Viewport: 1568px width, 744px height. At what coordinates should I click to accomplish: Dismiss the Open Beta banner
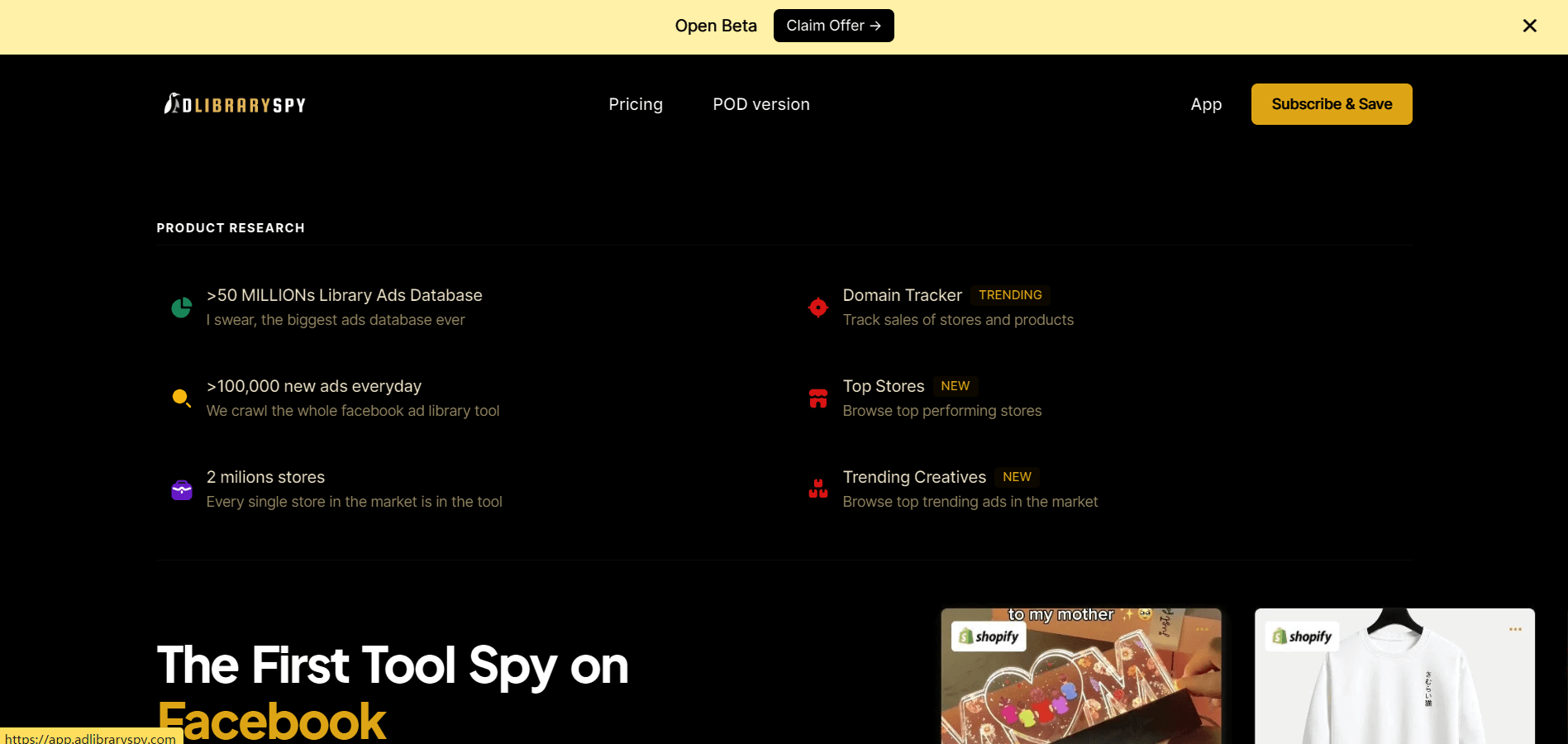coord(1529,26)
